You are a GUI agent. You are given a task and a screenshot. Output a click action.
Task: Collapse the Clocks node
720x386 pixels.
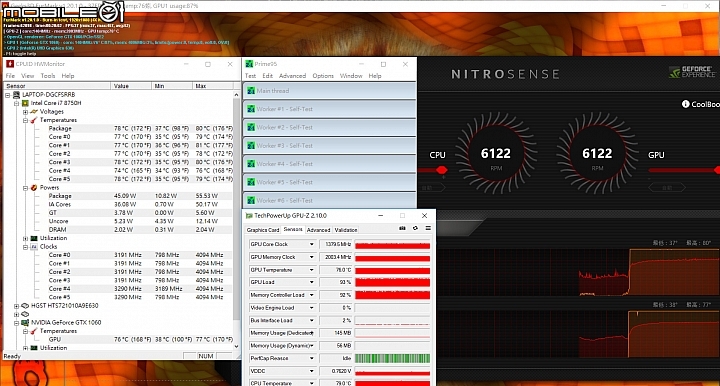click(25, 246)
